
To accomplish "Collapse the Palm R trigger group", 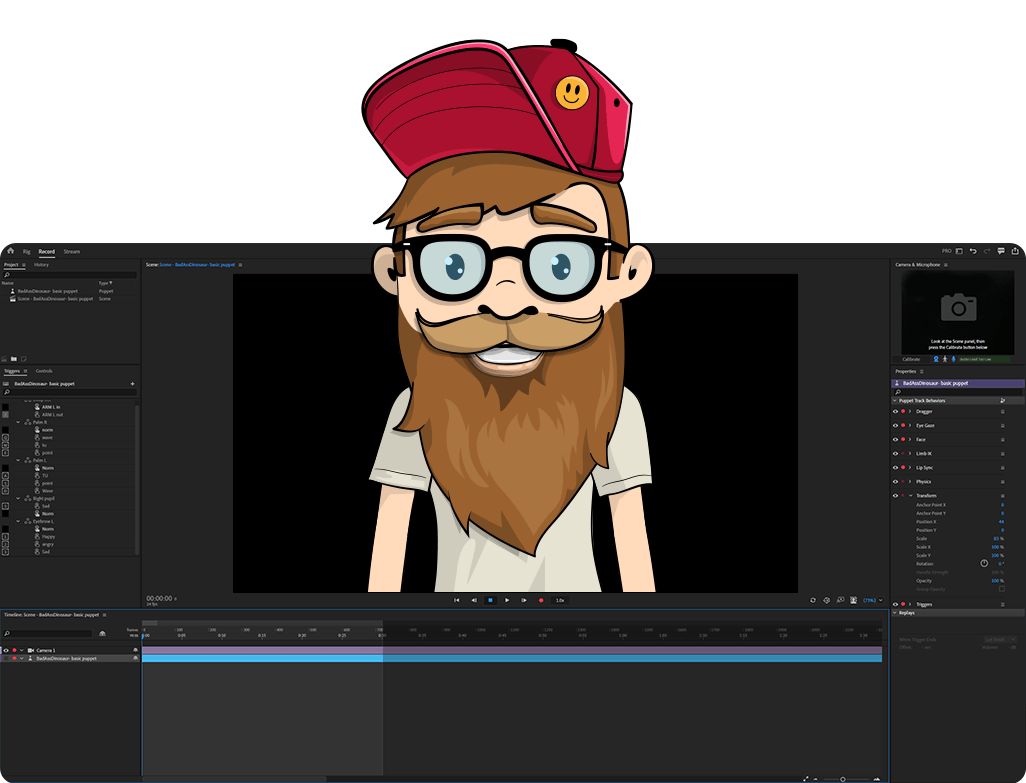I will (18, 422).
